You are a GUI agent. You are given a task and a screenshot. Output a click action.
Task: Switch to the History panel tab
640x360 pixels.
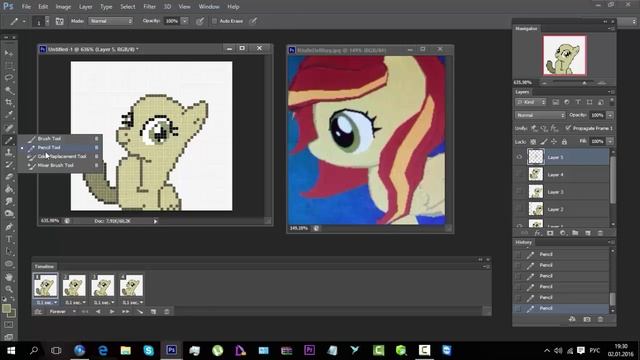tap(524, 242)
